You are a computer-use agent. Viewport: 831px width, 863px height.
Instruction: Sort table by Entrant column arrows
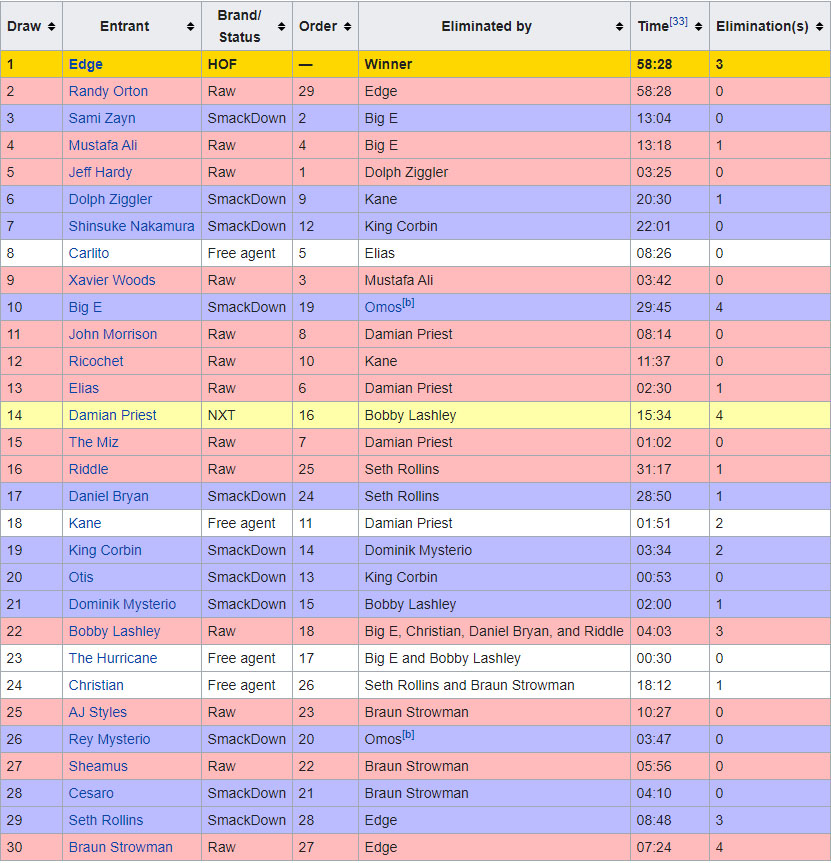[x=190, y=26]
